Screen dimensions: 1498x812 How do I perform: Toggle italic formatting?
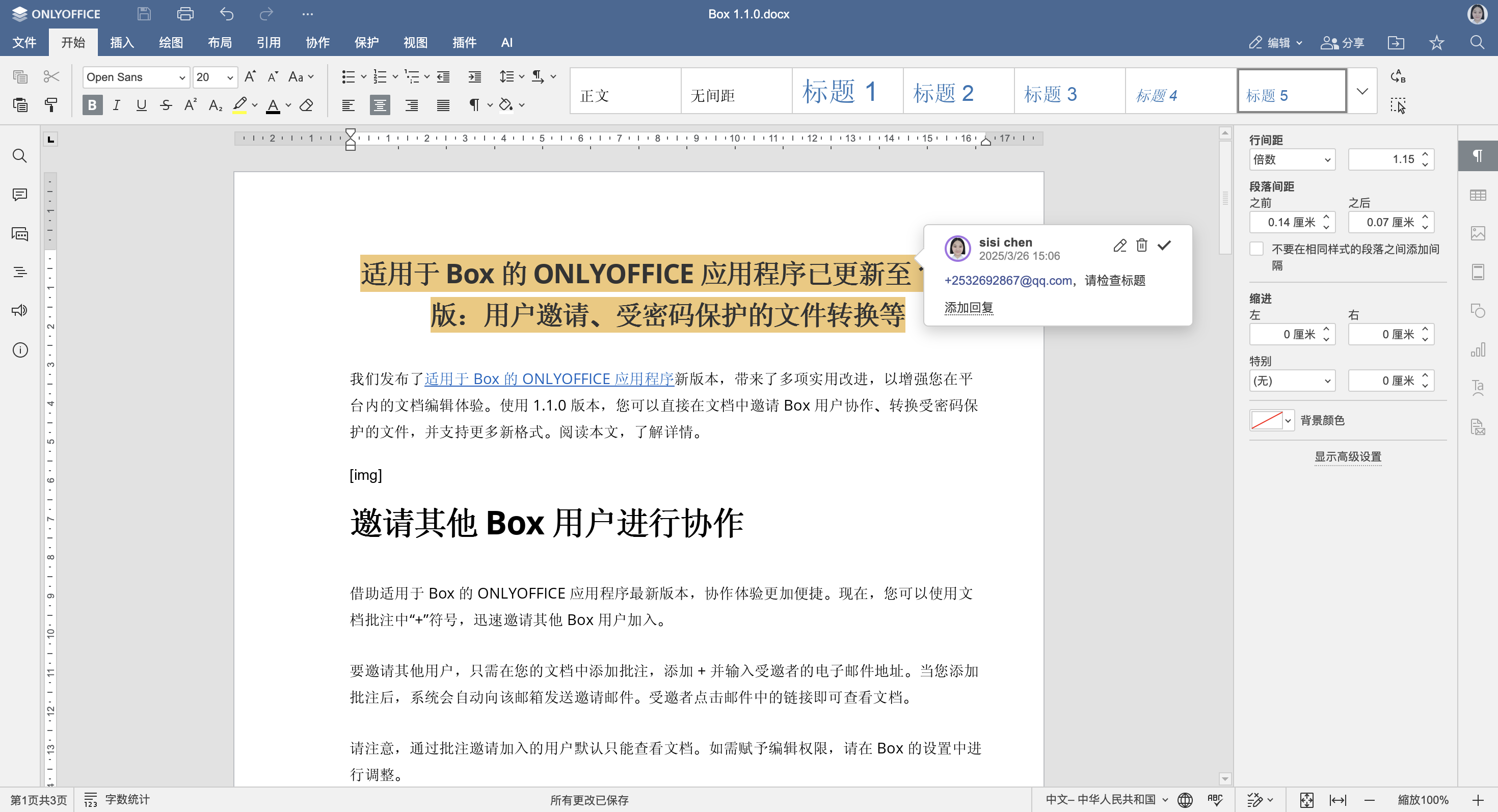pyautogui.click(x=117, y=105)
